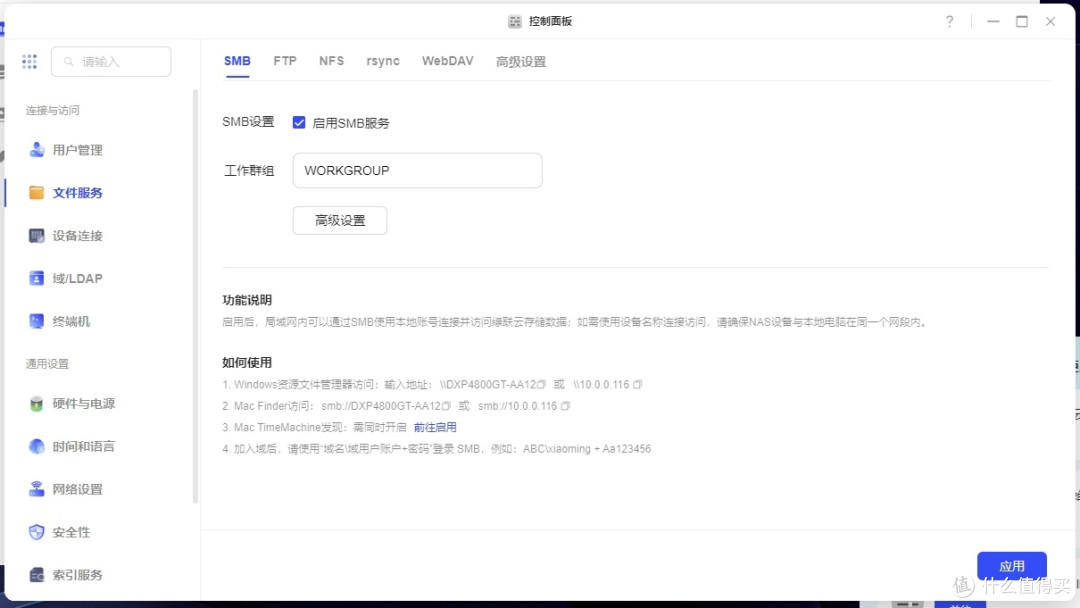Follow the 前往启用 link for TimeMachine
Viewport: 1080px width, 608px height.
pos(435,427)
